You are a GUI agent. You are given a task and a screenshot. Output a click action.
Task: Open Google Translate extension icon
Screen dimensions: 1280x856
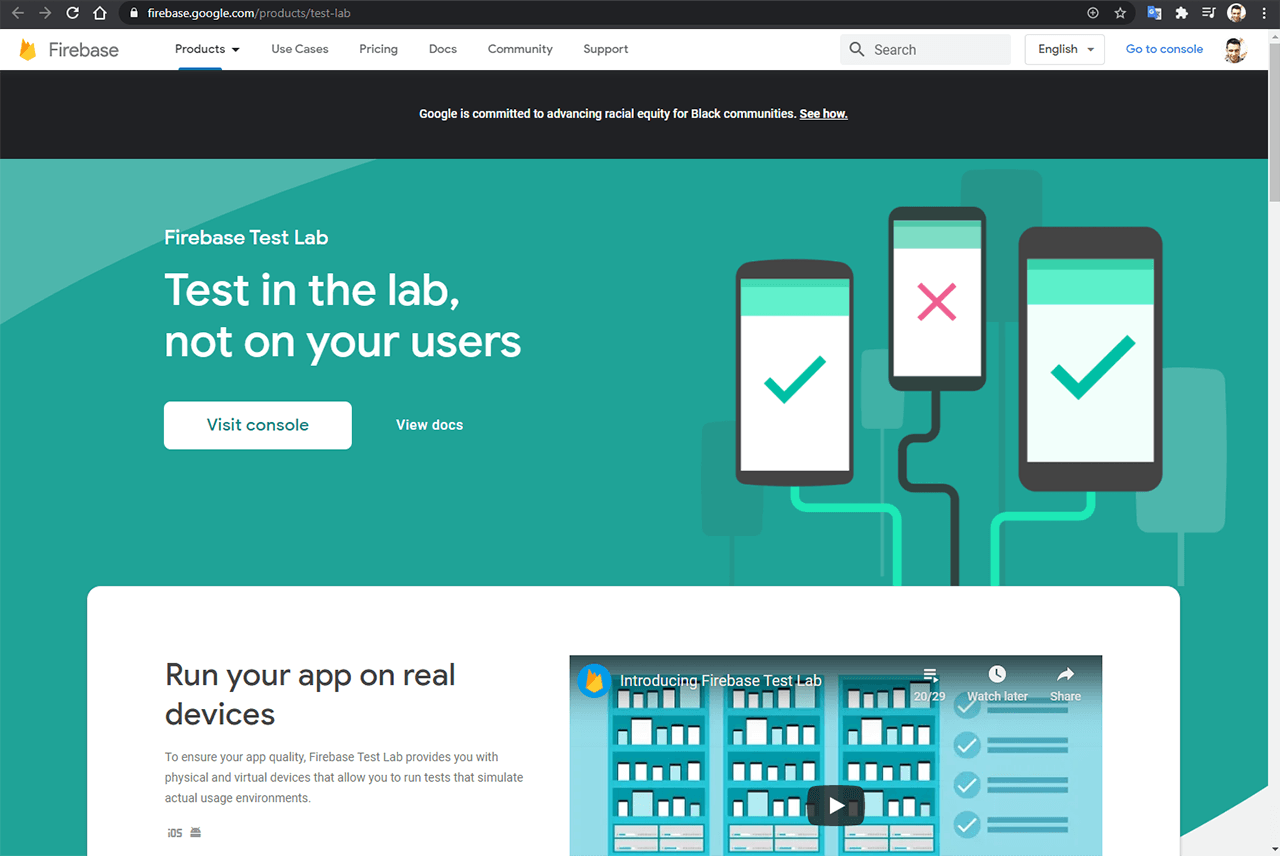[1154, 13]
